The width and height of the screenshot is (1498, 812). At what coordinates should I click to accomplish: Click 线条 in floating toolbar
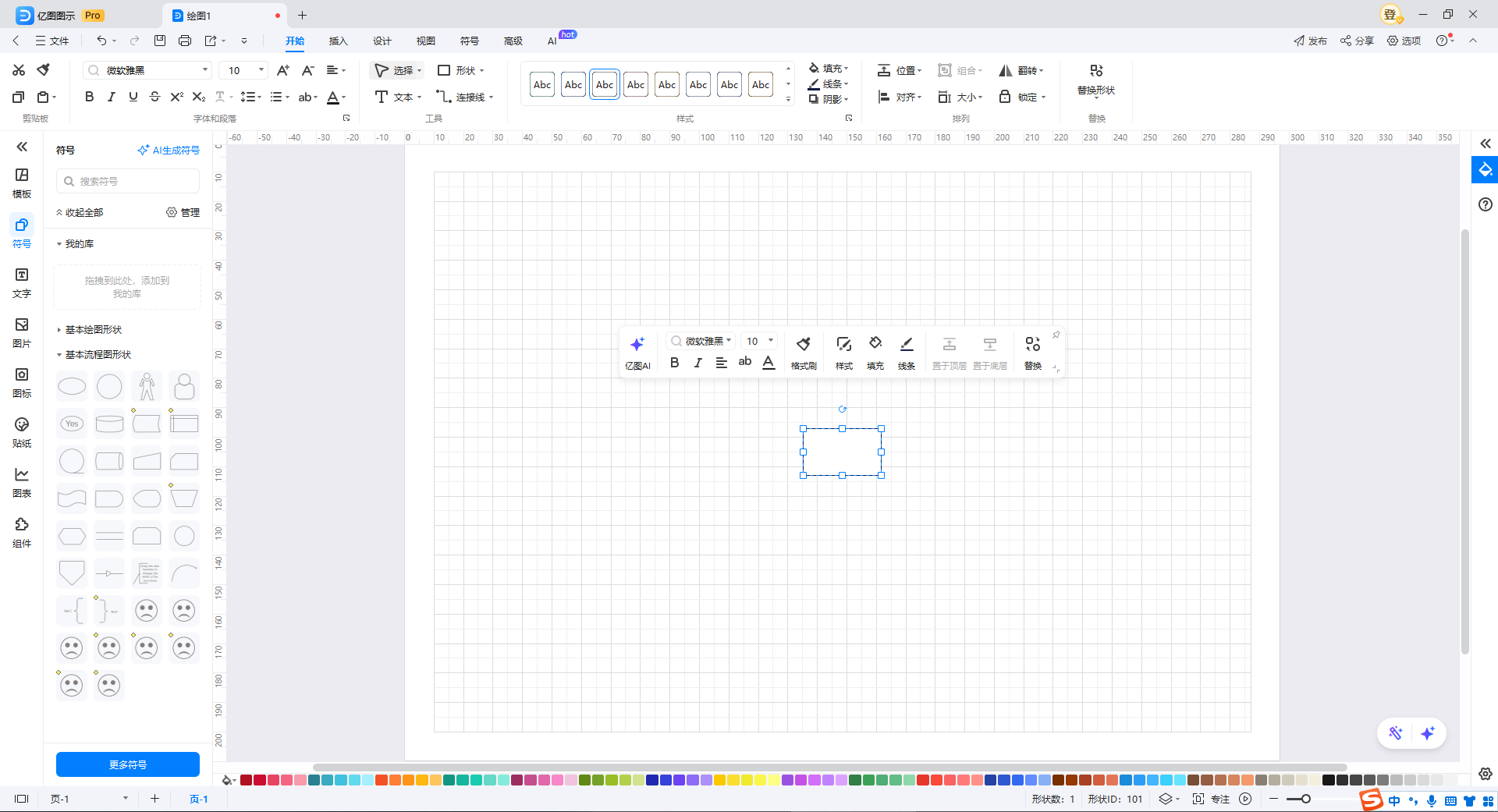[907, 353]
